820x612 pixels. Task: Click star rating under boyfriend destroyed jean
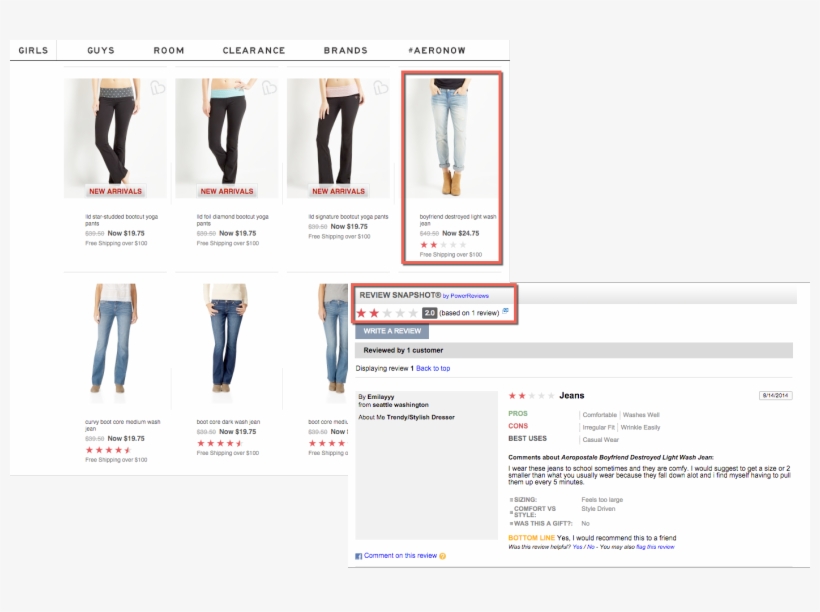442,245
